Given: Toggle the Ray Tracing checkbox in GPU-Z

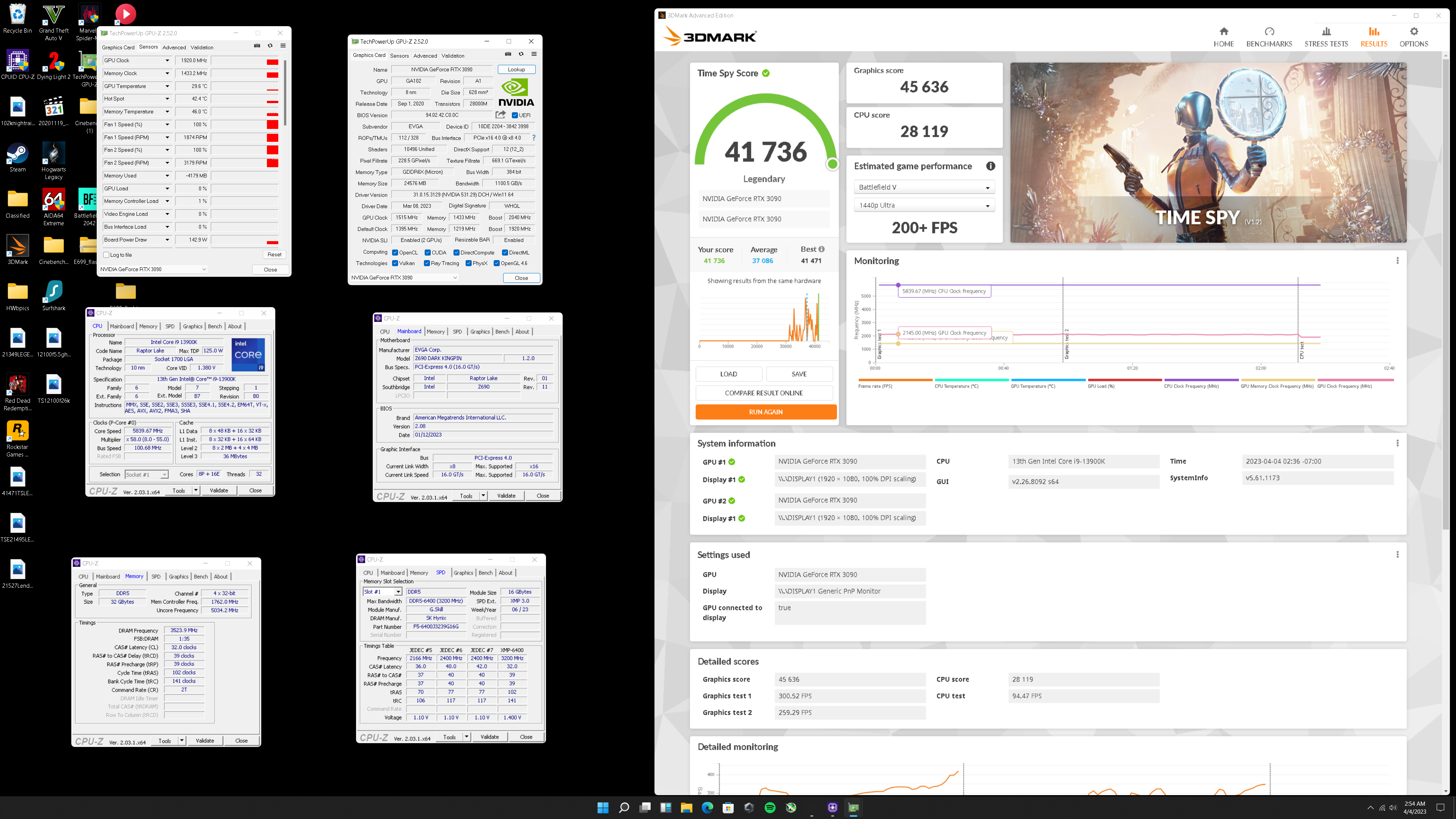Looking at the screenshot, I should 427,264.
